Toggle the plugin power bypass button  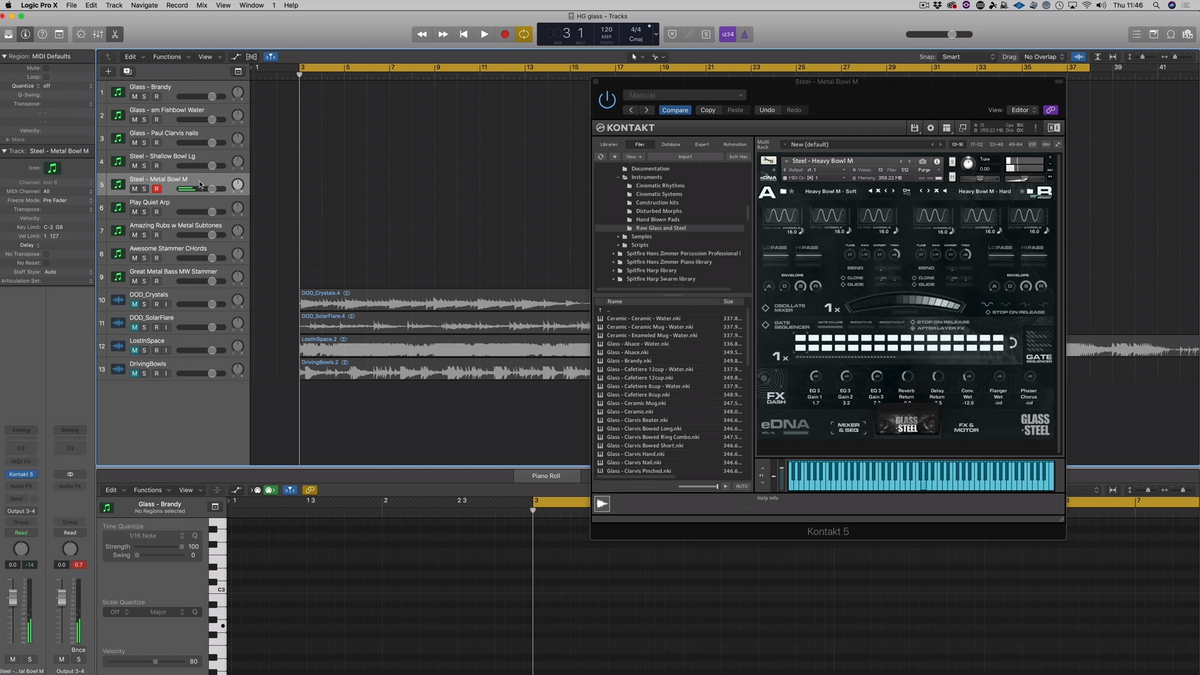pyautogui.click(x=607, y=100)
